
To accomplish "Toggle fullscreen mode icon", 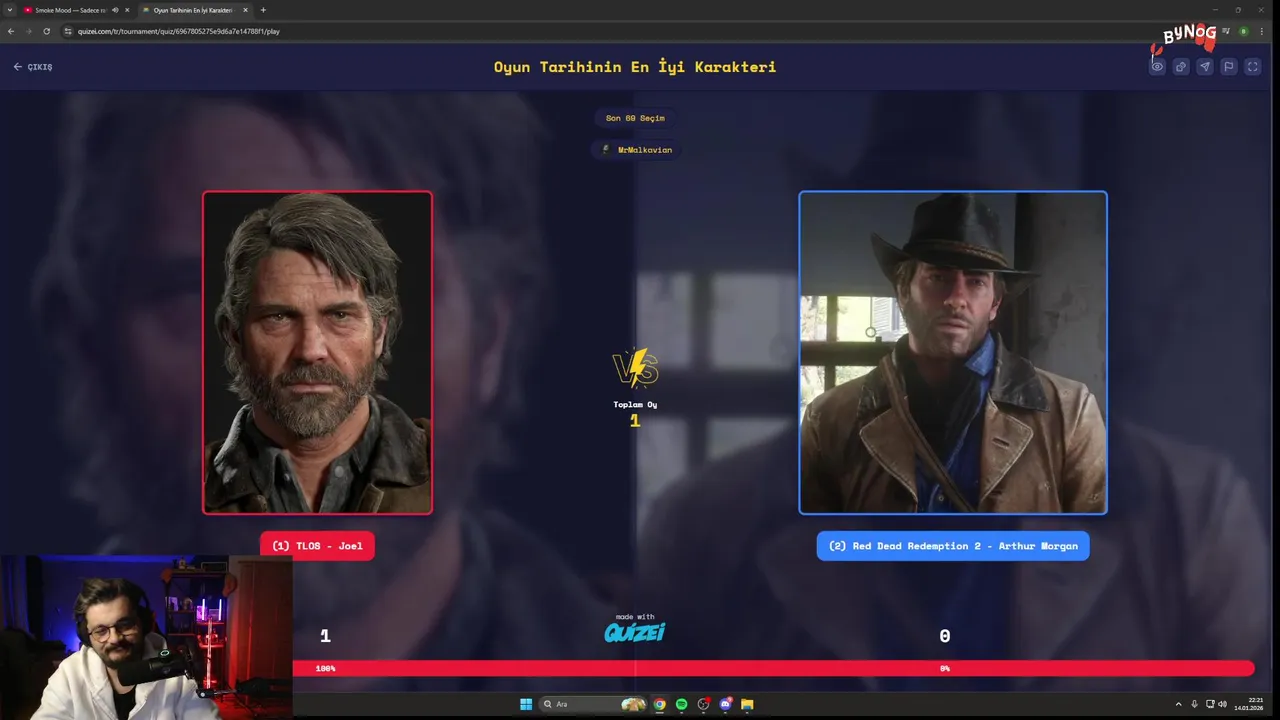I will (x=1253, y=67).
